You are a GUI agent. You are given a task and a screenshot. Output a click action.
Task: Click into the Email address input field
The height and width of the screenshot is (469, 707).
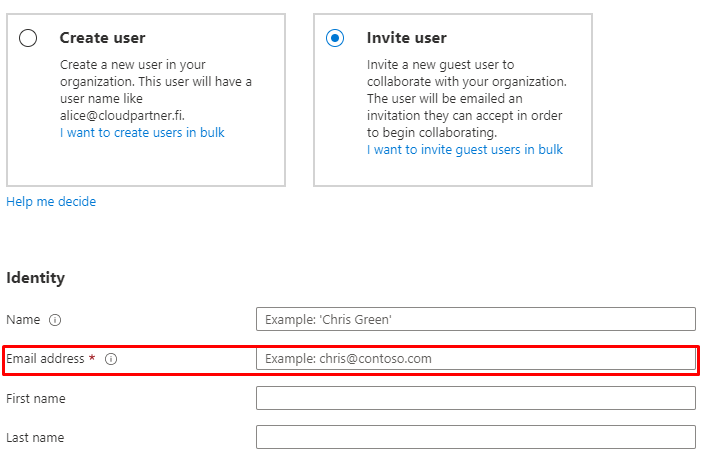tap(475, 358)
